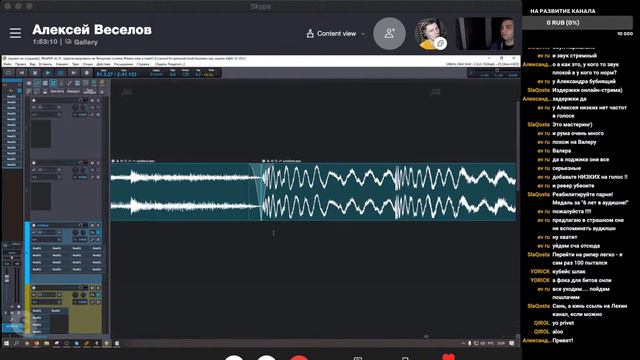Open the Трек menu in REAPER

pyautogui.click(x=76, y=64)
